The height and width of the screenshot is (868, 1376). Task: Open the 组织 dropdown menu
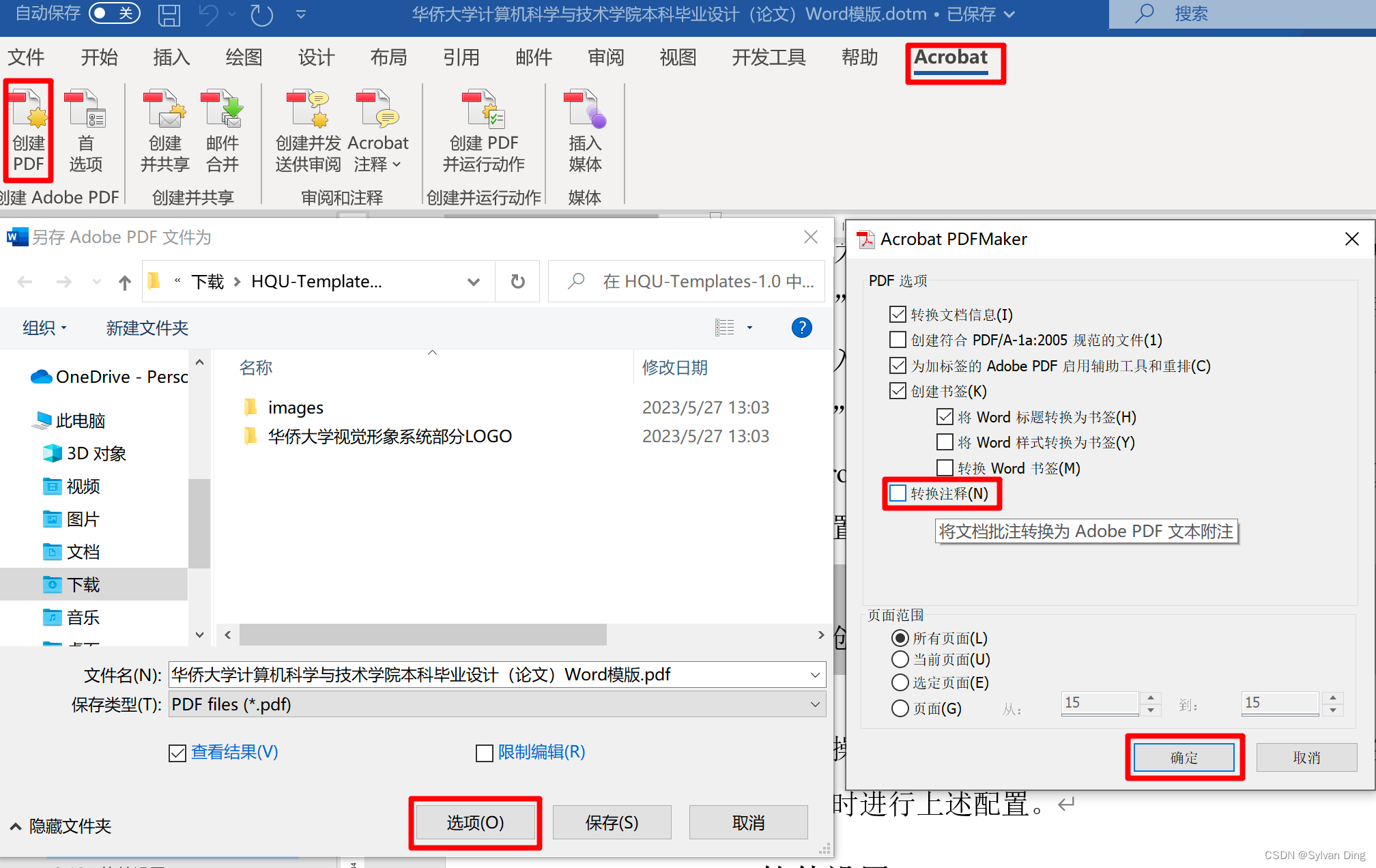click(44, 328)
